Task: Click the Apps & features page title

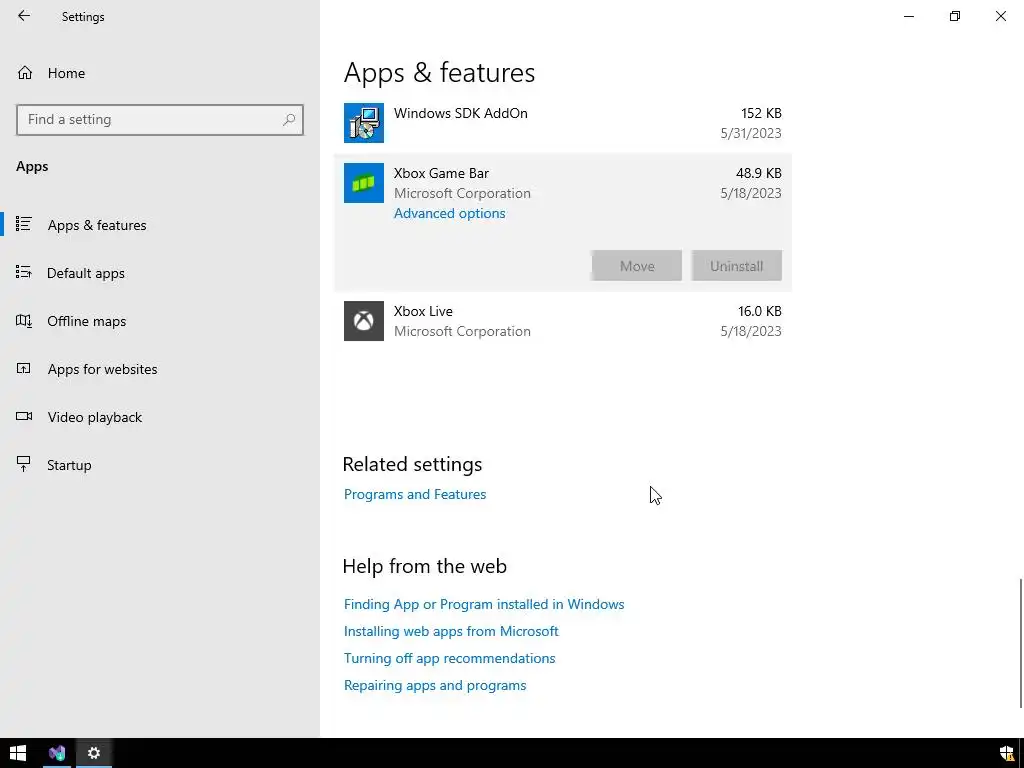Action: [439, 72]
